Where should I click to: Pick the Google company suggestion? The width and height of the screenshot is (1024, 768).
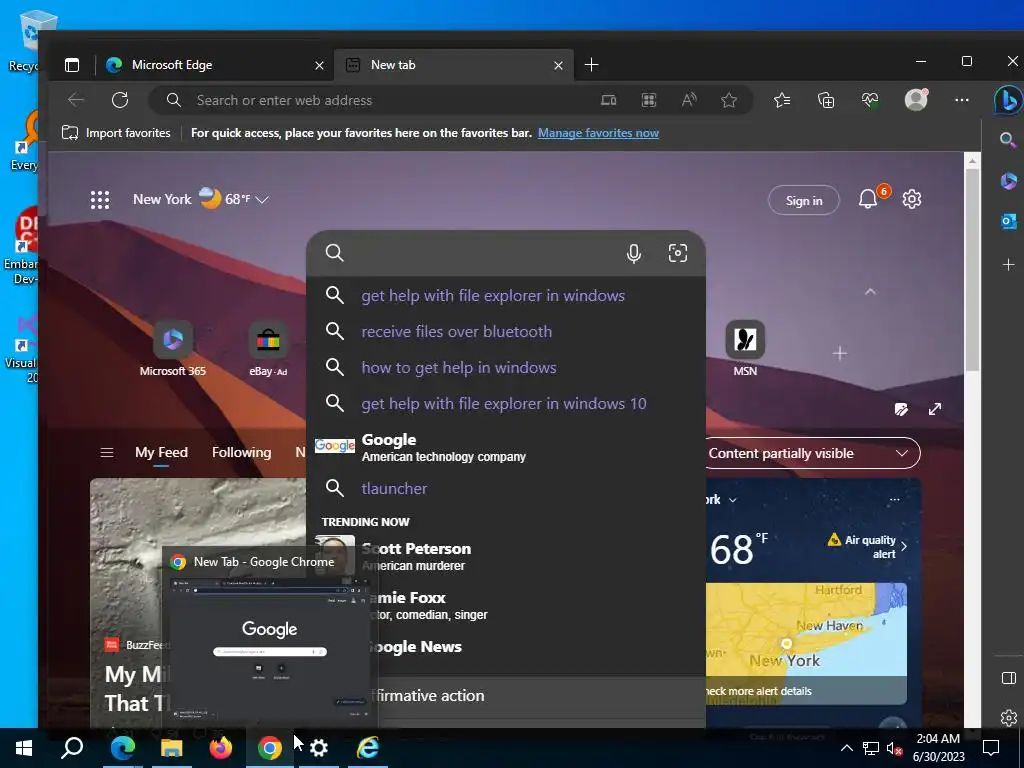(x=505, y=447)
